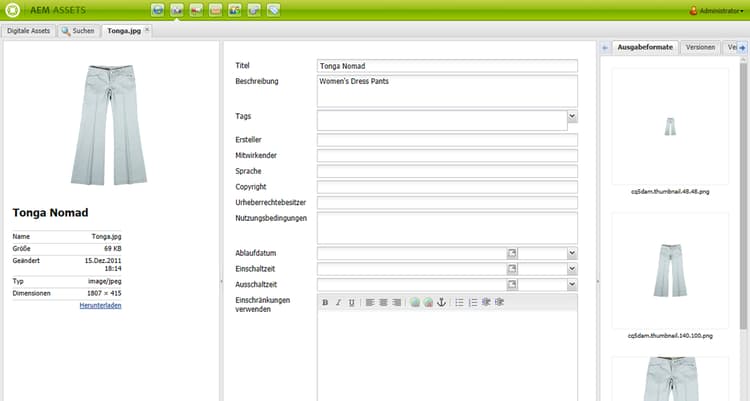The height and width of the screenshot is (401, 750).
Task: Click the Ausschaltzeit date field
Action: point(412,285)
